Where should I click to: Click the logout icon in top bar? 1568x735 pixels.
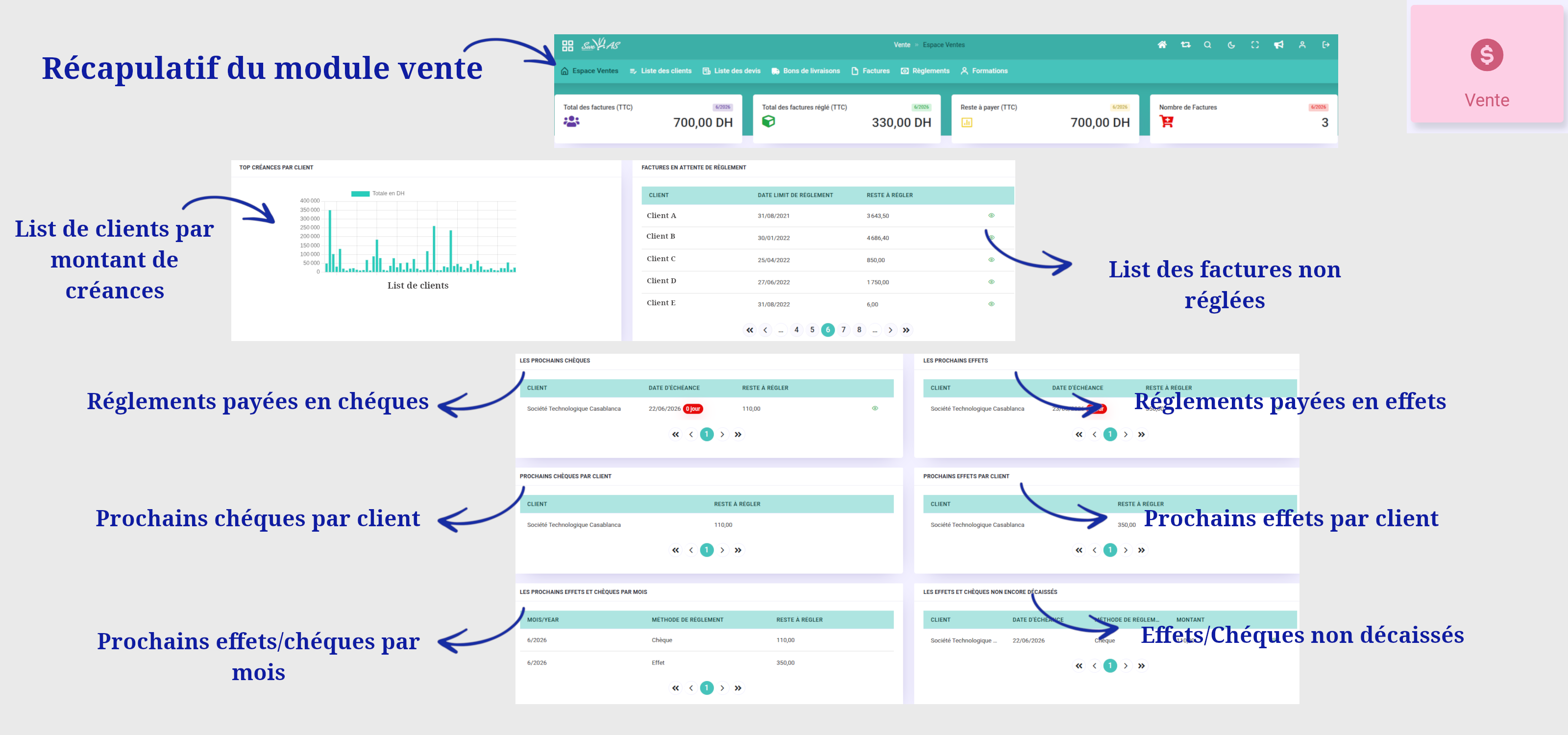[x=1326, y=45]
